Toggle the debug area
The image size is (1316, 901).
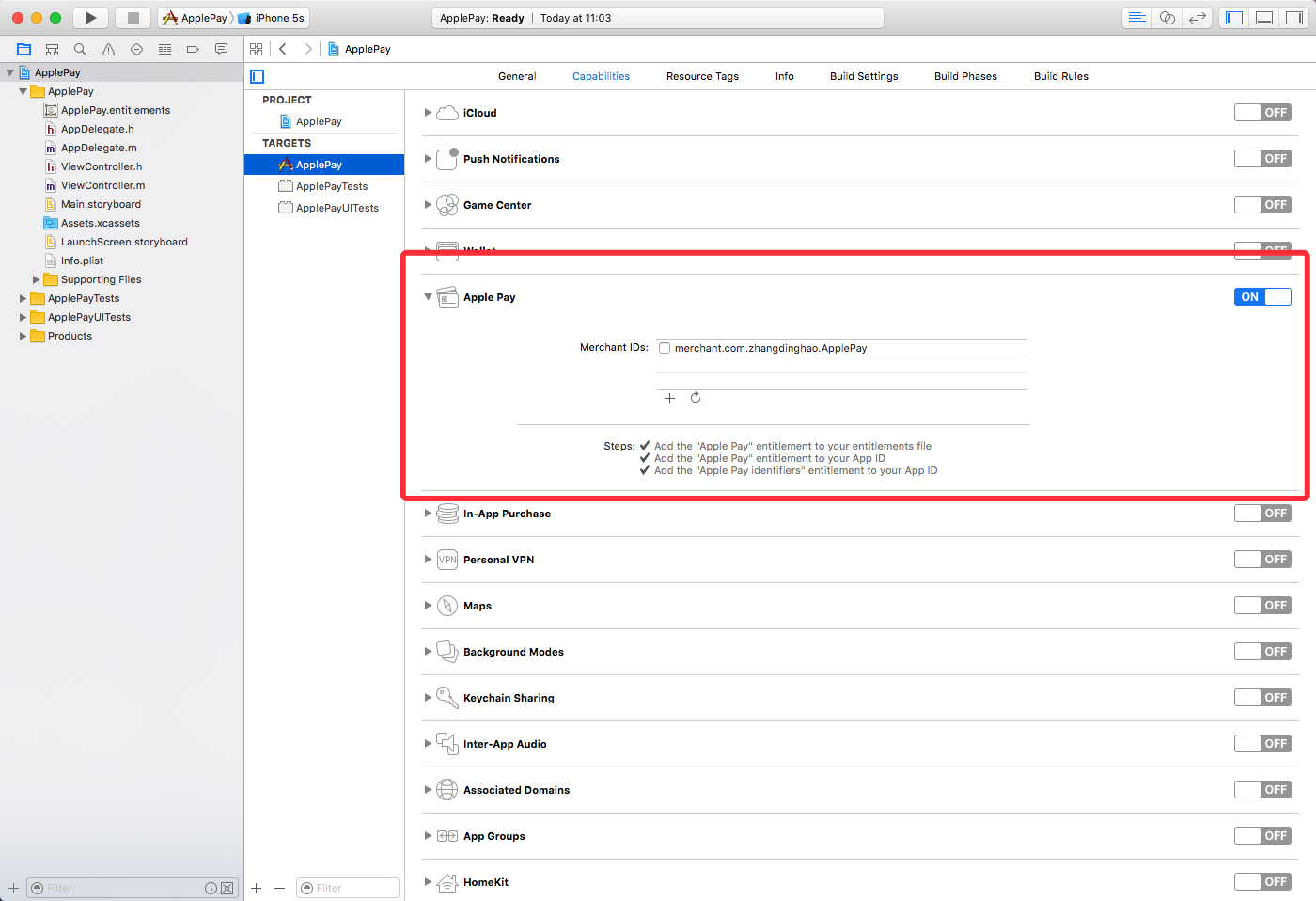(1264, 18)
